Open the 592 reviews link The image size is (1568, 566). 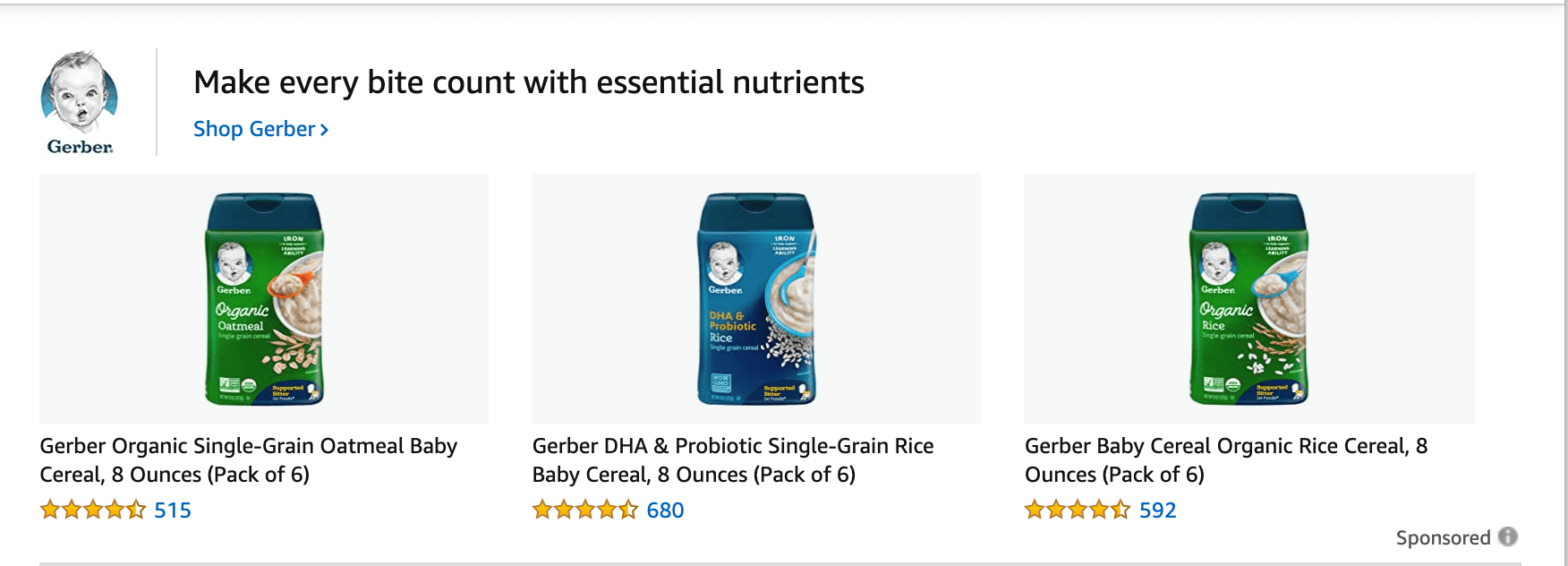click(1157, 510)
